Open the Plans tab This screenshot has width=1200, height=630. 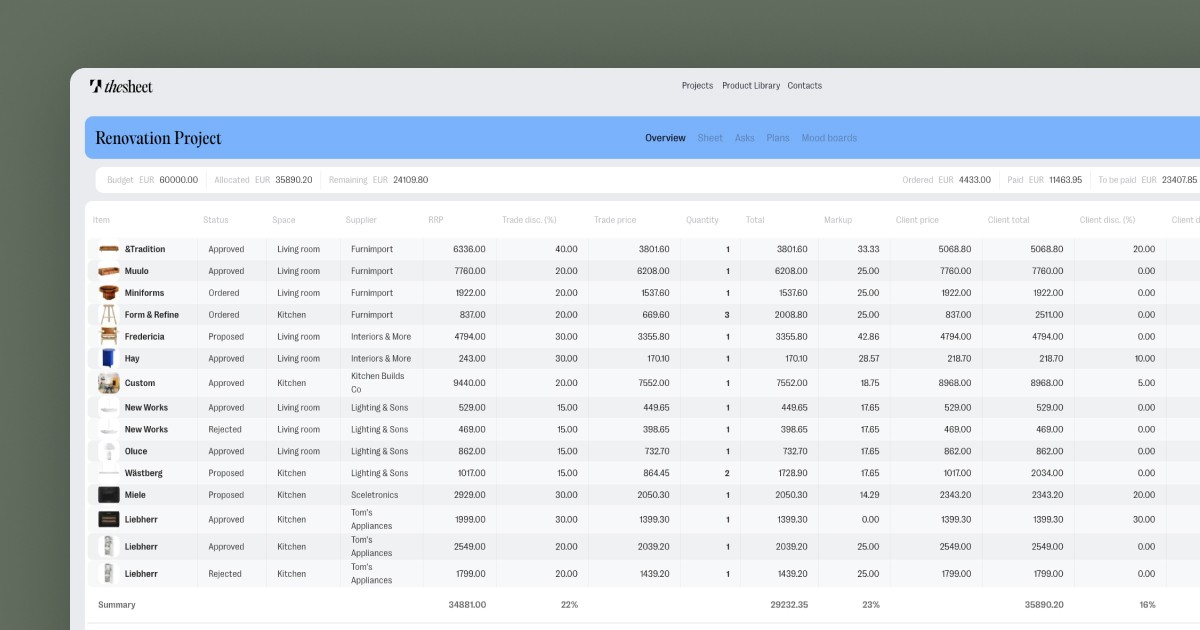point(778,138)
